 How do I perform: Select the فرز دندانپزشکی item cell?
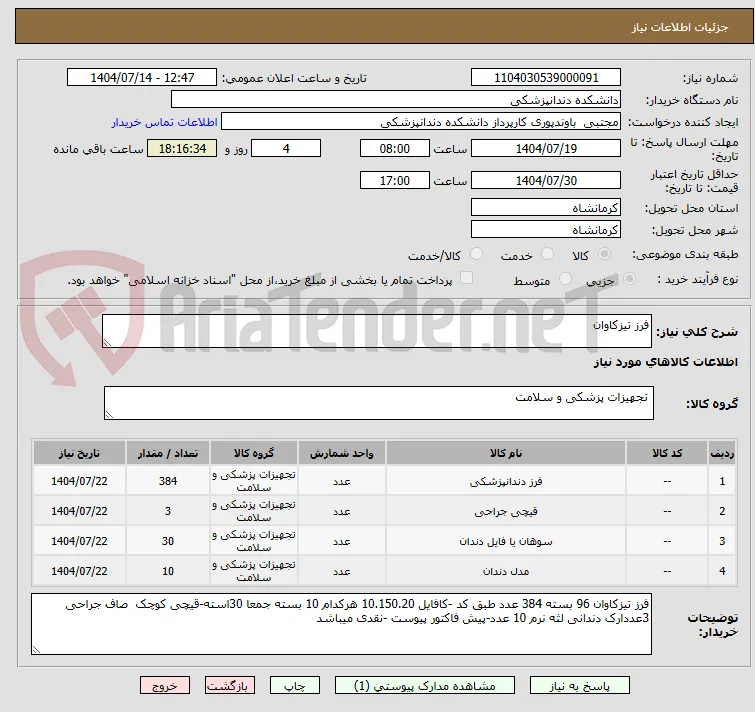[x=506, y=481]
